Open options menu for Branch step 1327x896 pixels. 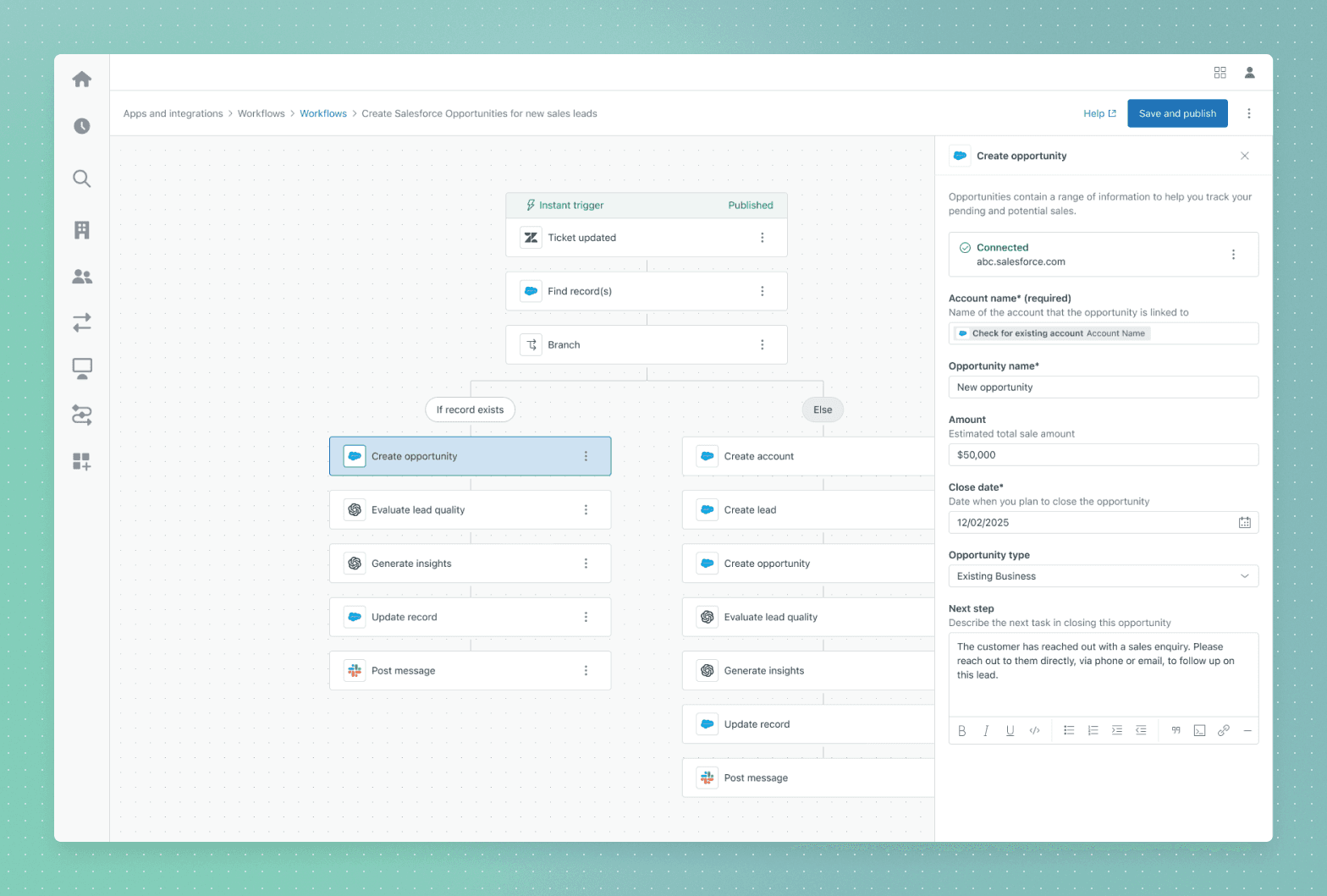coord(763,345)
